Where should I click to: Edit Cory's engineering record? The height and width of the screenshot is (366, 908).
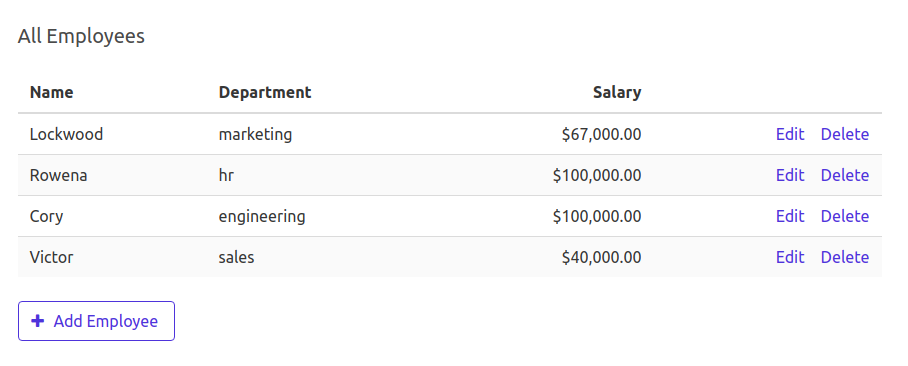(790, 217)
